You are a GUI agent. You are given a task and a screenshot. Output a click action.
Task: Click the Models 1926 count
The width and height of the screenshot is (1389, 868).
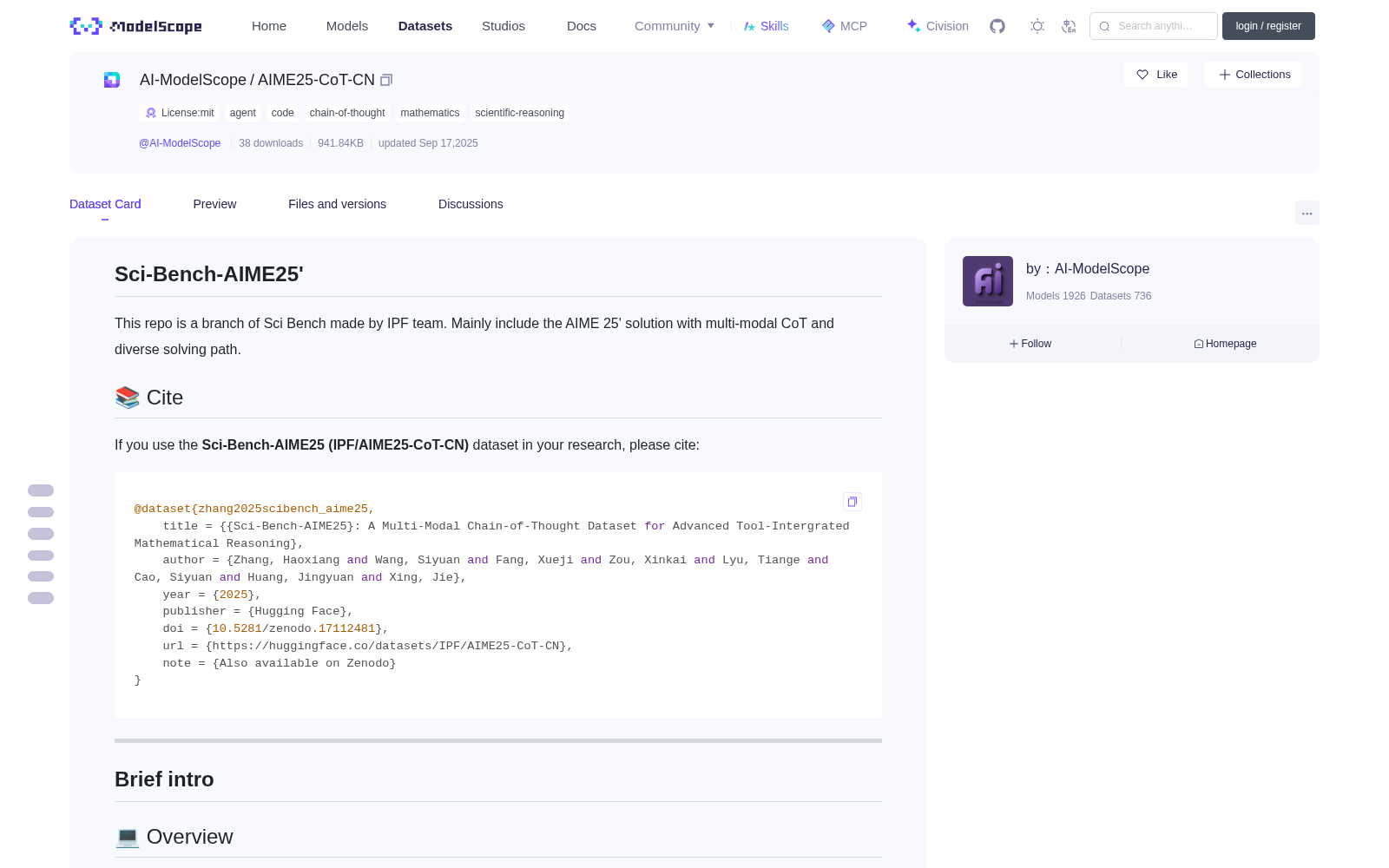coord(1056,296)
